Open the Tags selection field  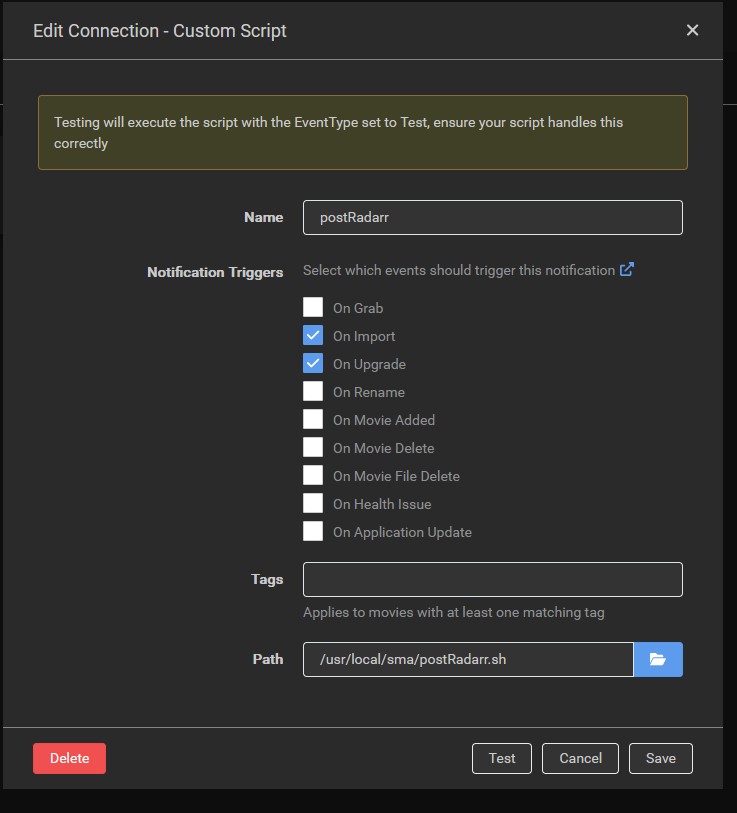coord(492,579)
